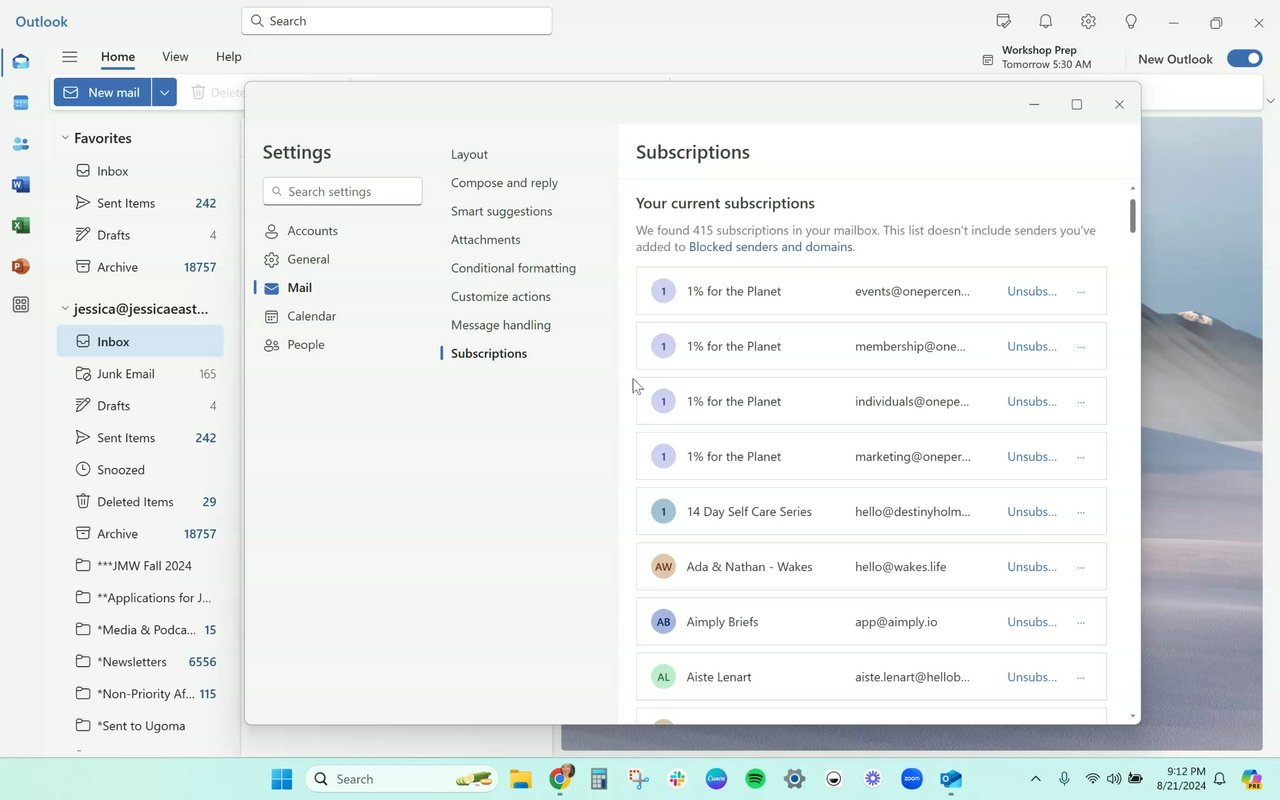Screen dimensions: 1280x800
Task: Close the Settings dialog
Action: tap(1119, 105)
